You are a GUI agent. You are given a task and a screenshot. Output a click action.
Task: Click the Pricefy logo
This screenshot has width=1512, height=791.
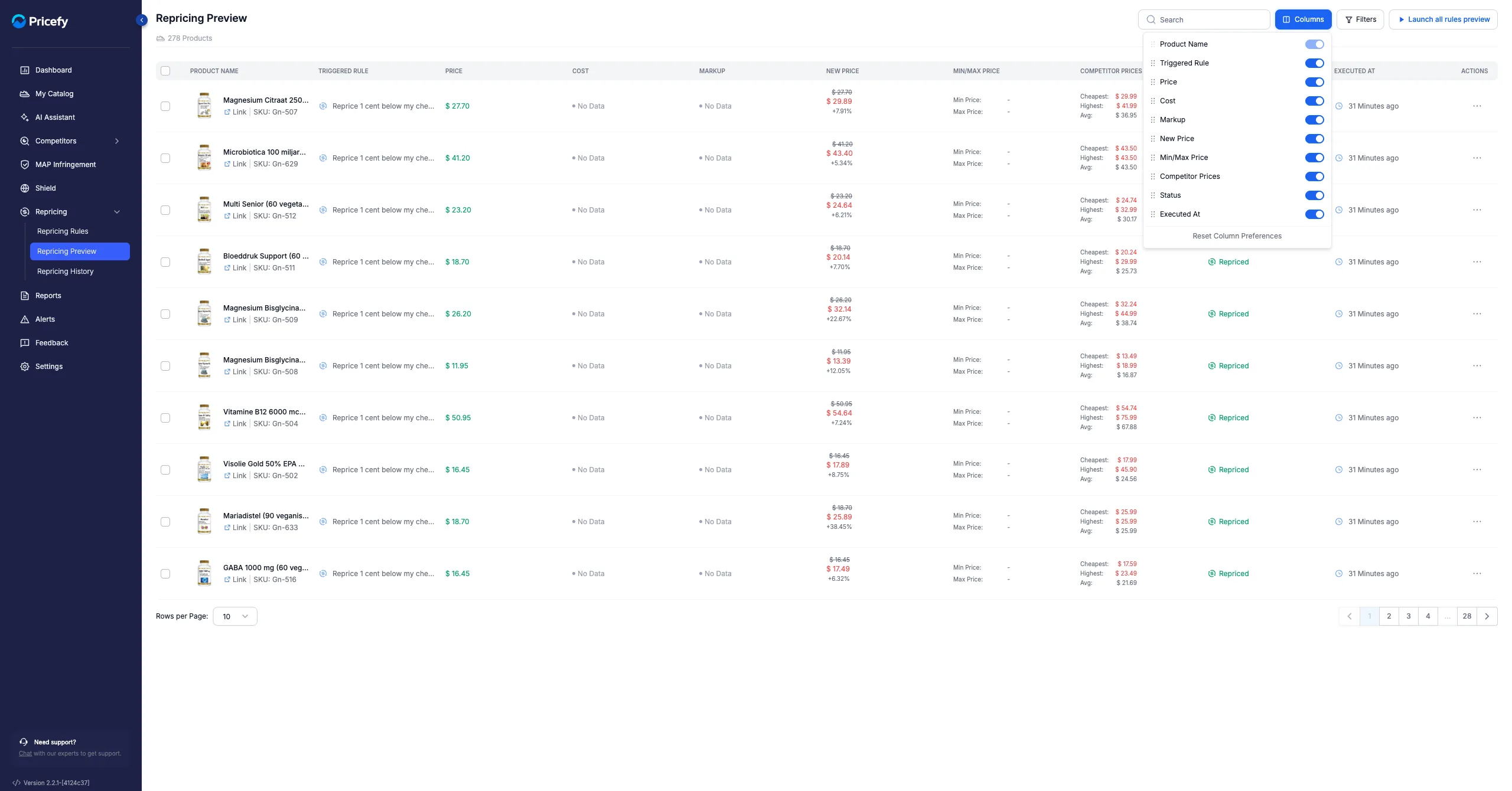[x=40, y=21]
